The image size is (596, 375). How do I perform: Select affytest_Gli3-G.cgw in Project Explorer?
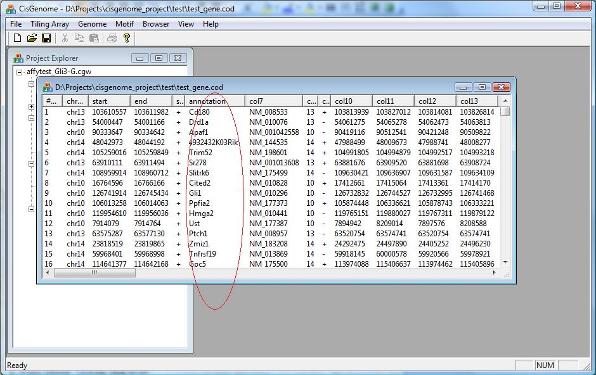(59, 71)
